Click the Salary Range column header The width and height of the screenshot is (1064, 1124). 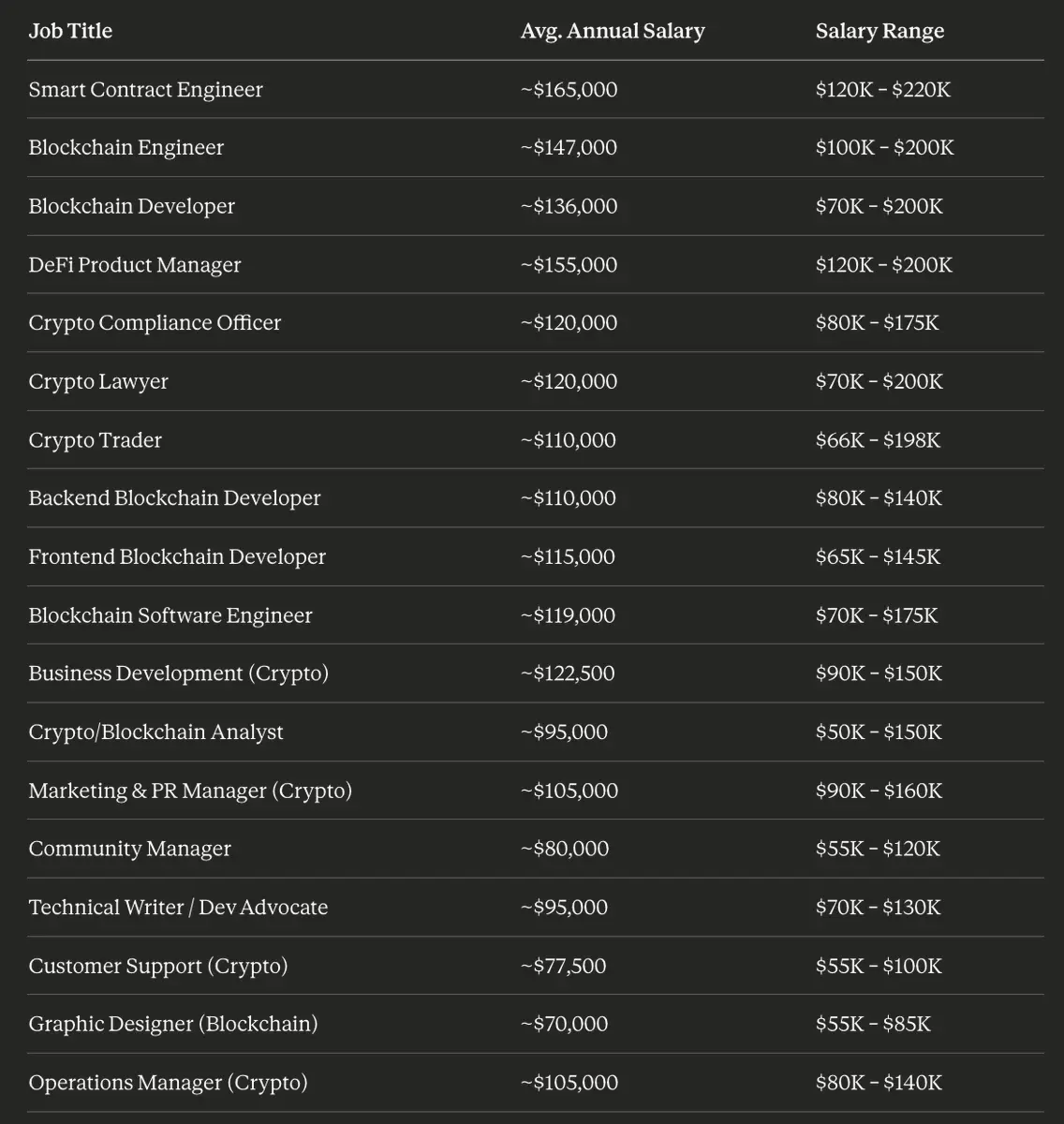(879, 31)
